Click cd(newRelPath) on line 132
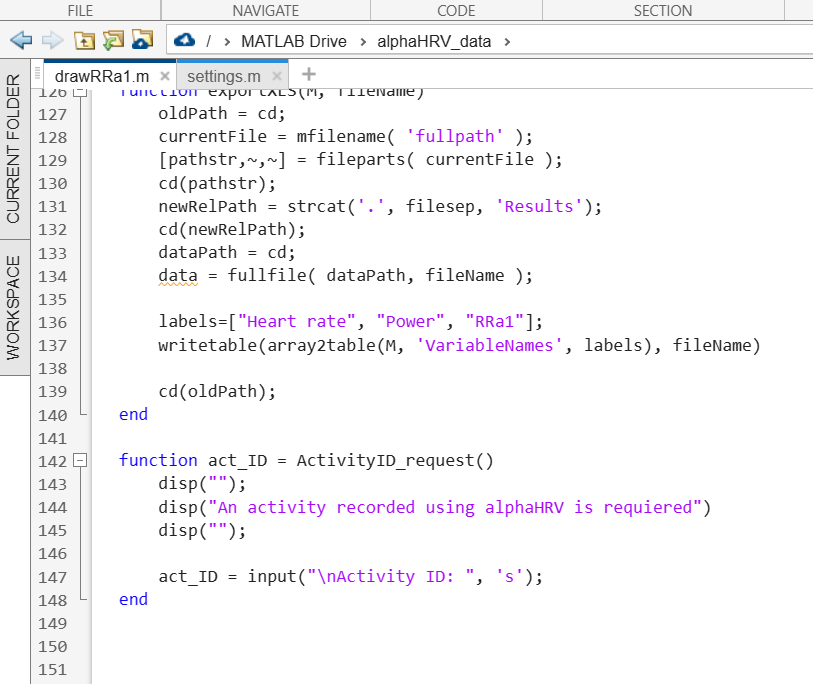This screenshot has width=813, height=684. pyautogui.click(x=232, y=229)
